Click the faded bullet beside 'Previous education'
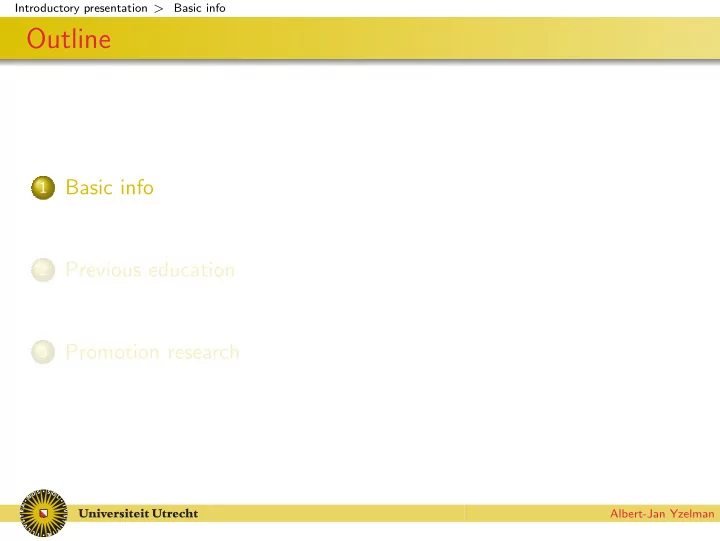 point(43,270)
